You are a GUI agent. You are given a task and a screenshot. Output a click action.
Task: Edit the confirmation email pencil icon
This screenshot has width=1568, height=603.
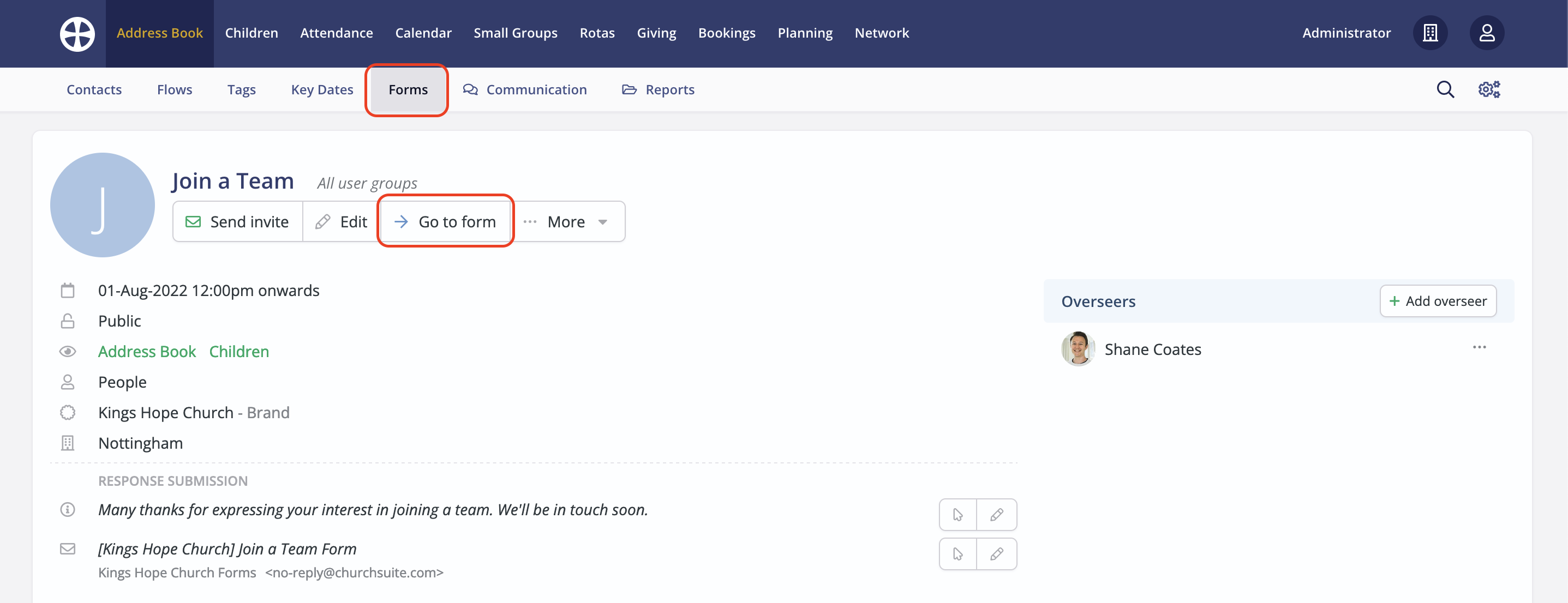pyautogui.click(x=996, y=554)
